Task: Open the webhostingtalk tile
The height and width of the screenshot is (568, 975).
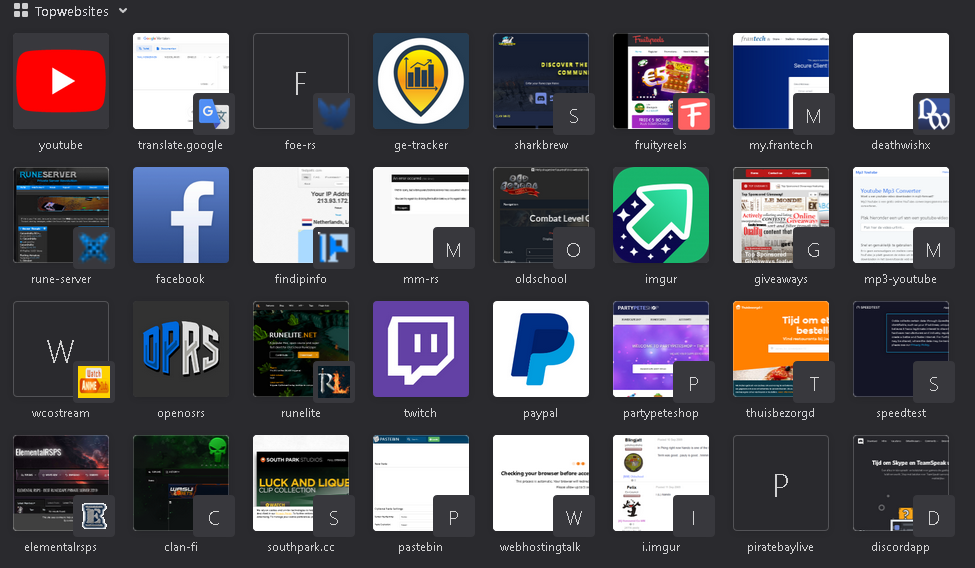Action: 541,483
